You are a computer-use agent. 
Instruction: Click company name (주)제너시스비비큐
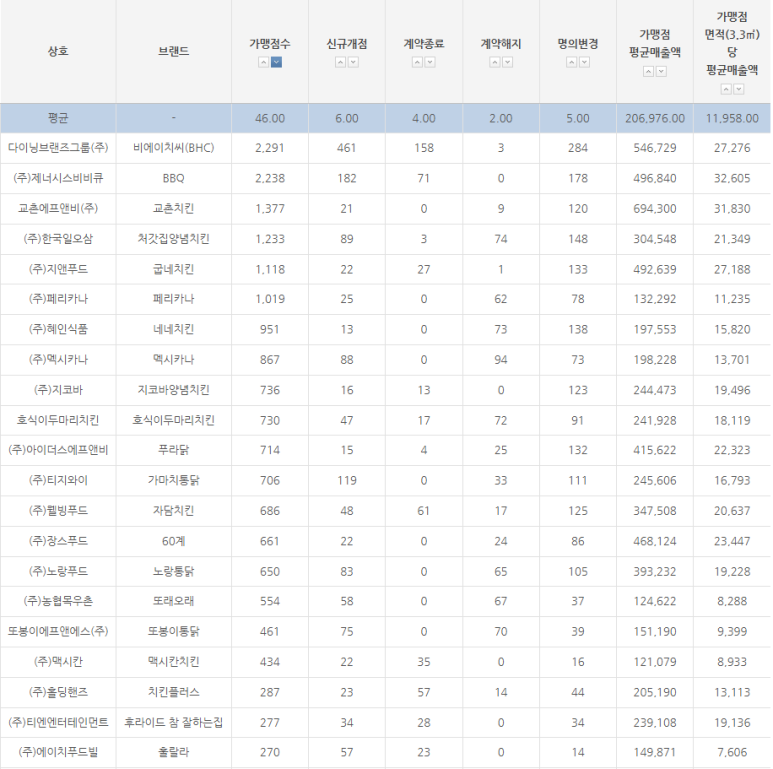[x=58, y=178]
